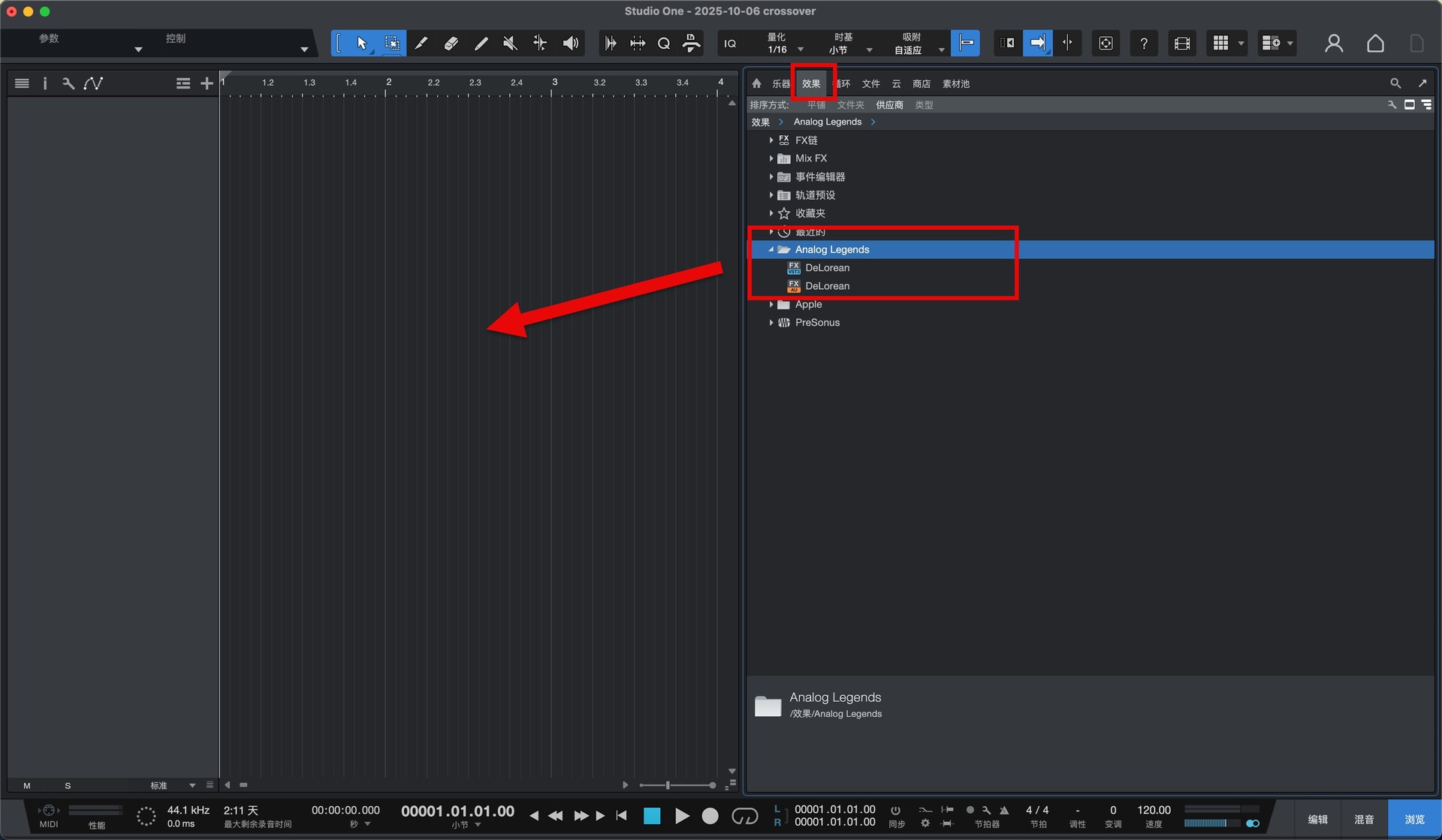Click the 编辑 (Edit) button

coord(1317,819)
